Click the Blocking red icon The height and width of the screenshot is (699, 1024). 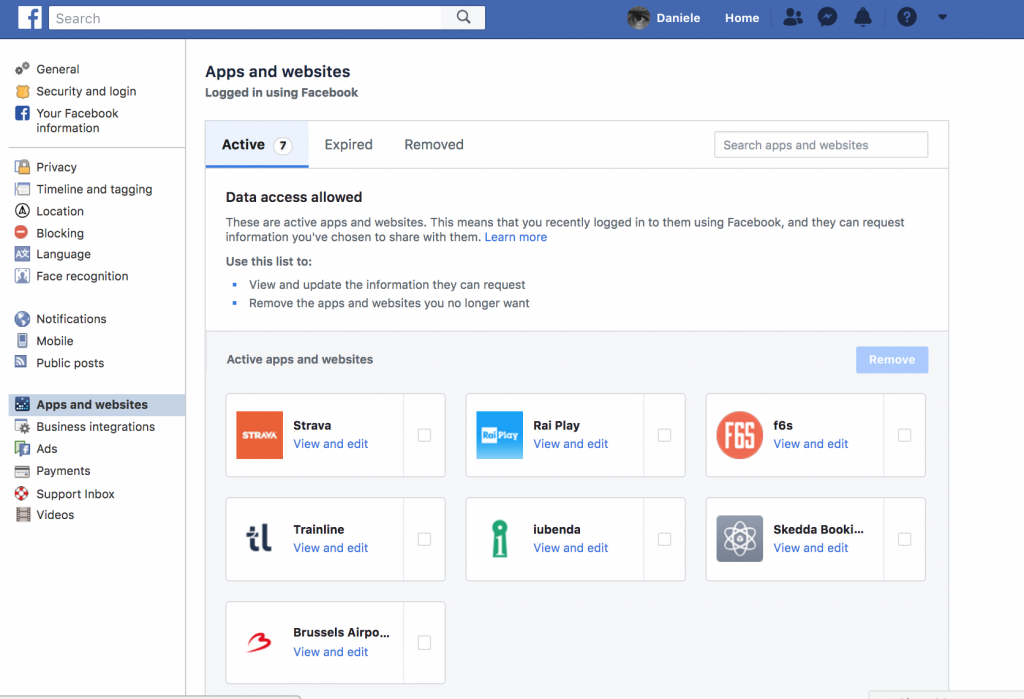22,232
